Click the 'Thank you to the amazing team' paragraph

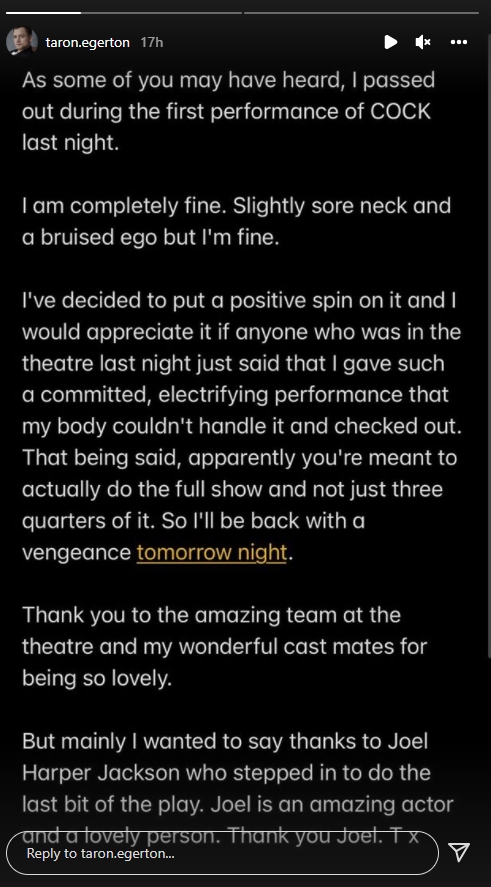pyautogui.click(x=224, y=647)
